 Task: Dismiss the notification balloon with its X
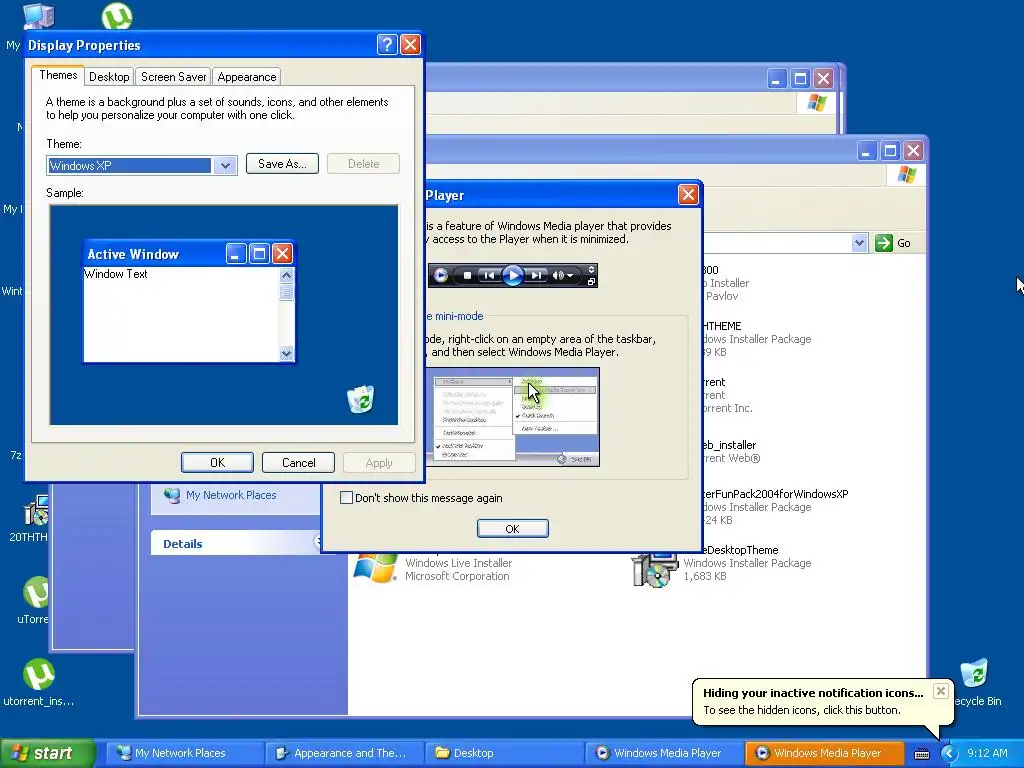[940, 691]
